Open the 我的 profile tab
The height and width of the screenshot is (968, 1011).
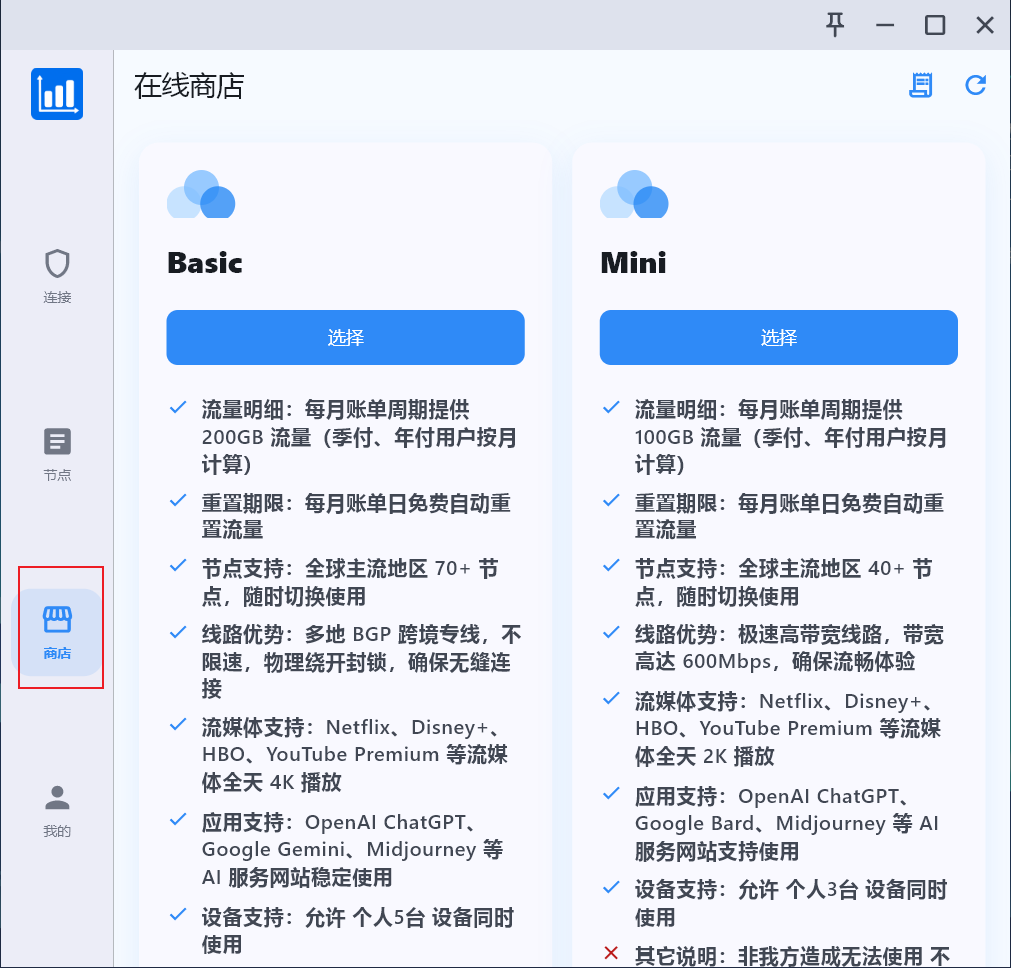click(57, 810)
